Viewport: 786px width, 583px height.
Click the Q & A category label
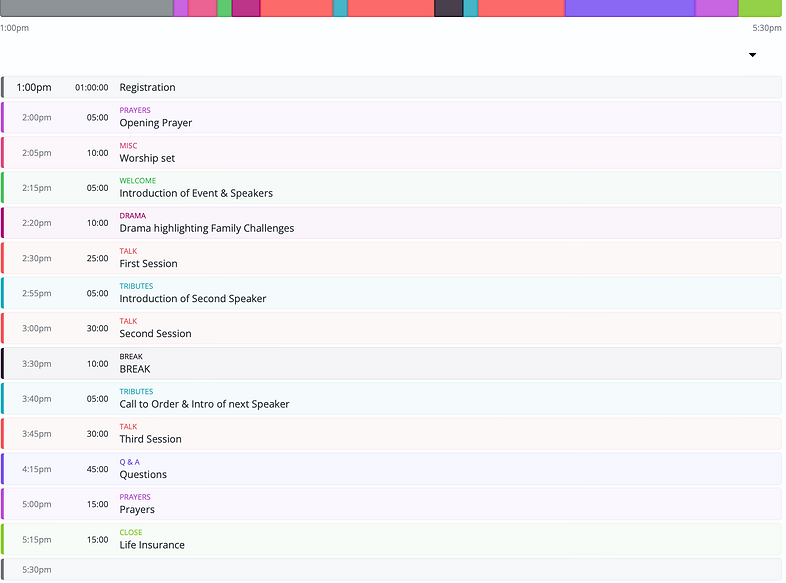click(x=129, y=462)
